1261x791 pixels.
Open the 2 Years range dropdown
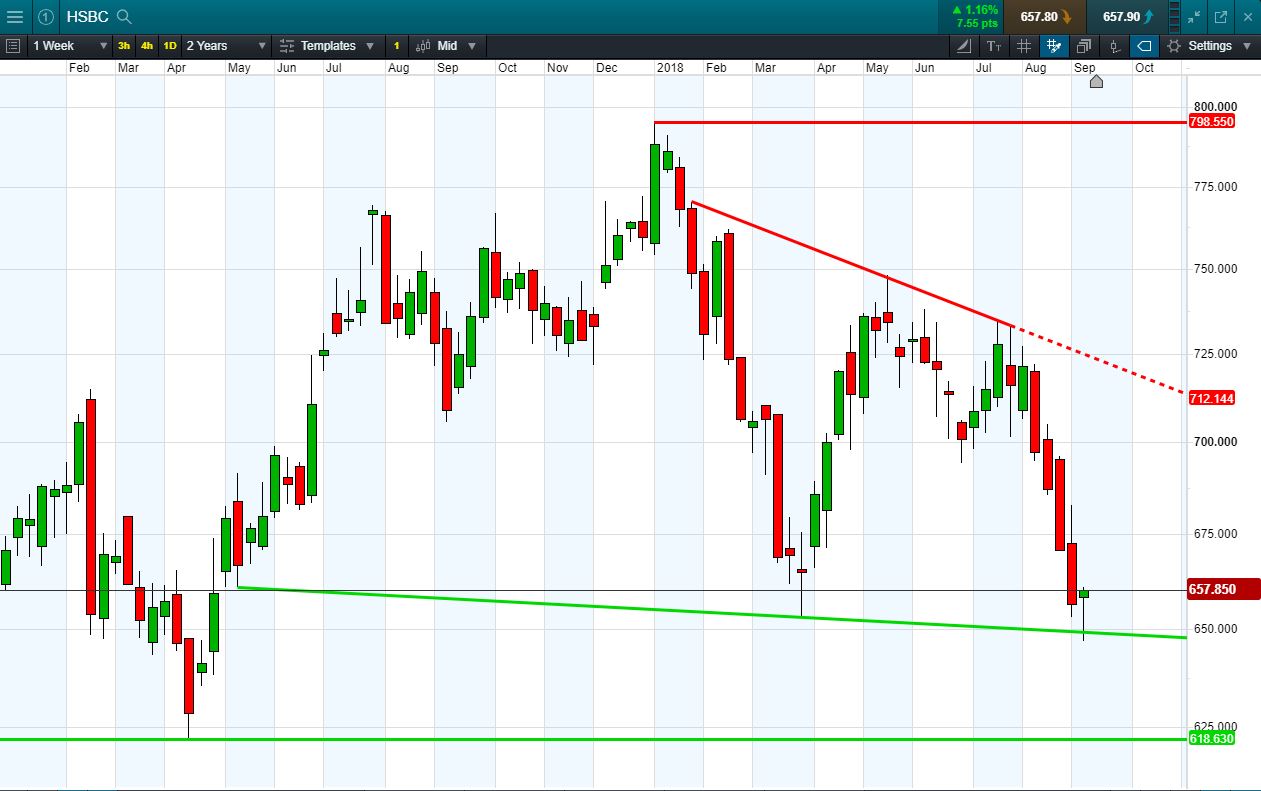pos(226,46)
